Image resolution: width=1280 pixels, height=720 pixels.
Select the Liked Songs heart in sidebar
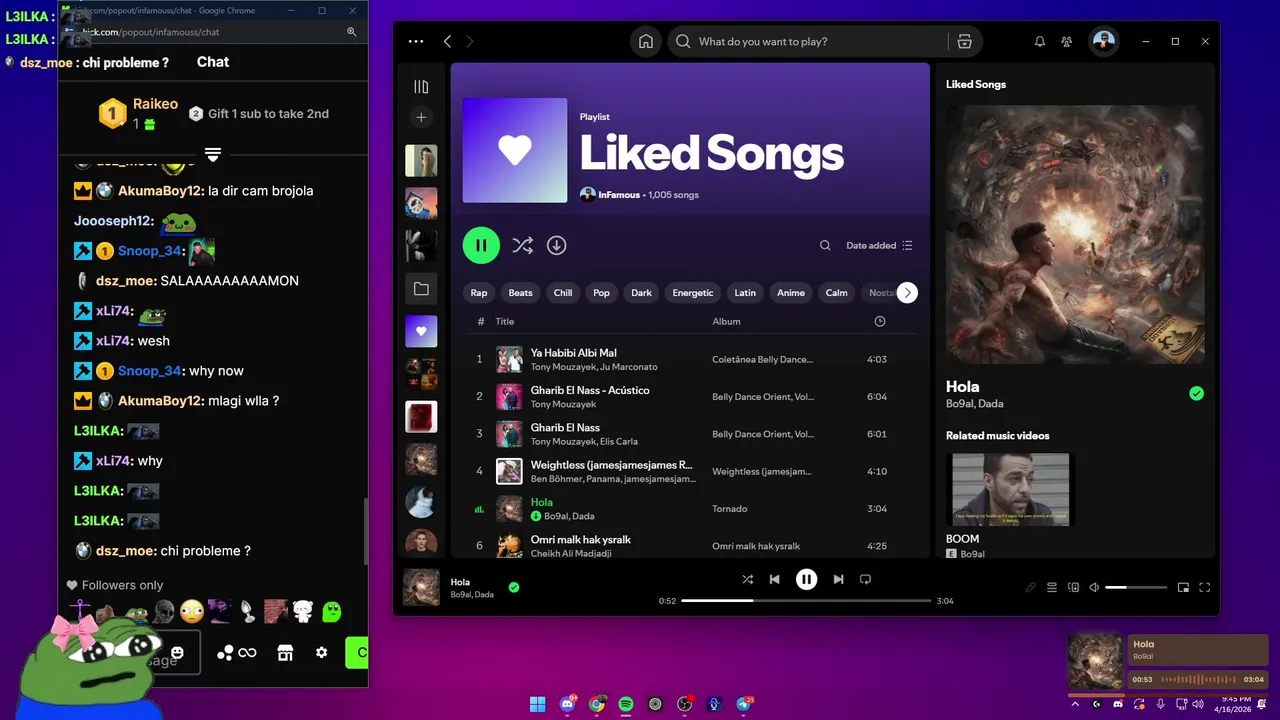pos(421,331)
